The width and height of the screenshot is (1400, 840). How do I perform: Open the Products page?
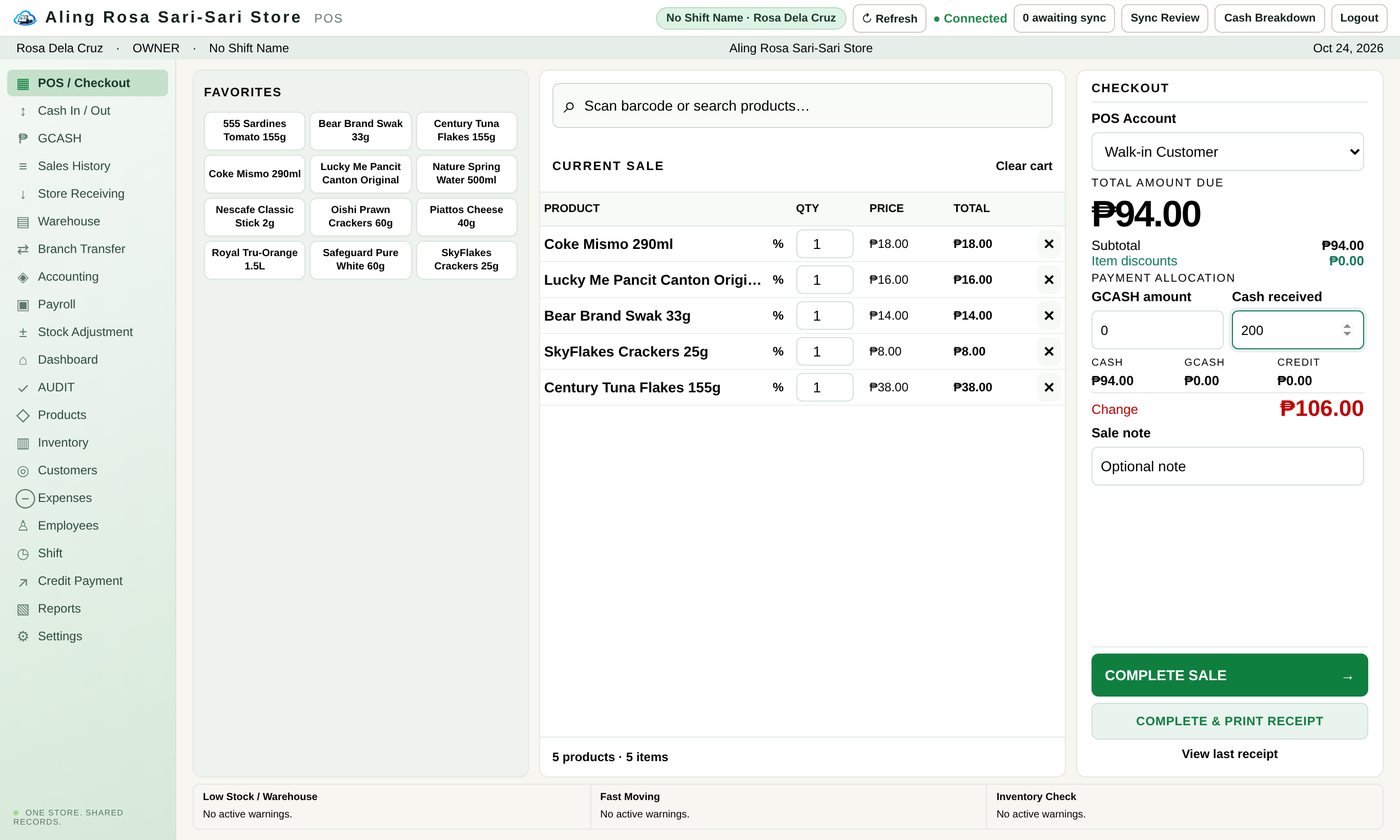87,415
